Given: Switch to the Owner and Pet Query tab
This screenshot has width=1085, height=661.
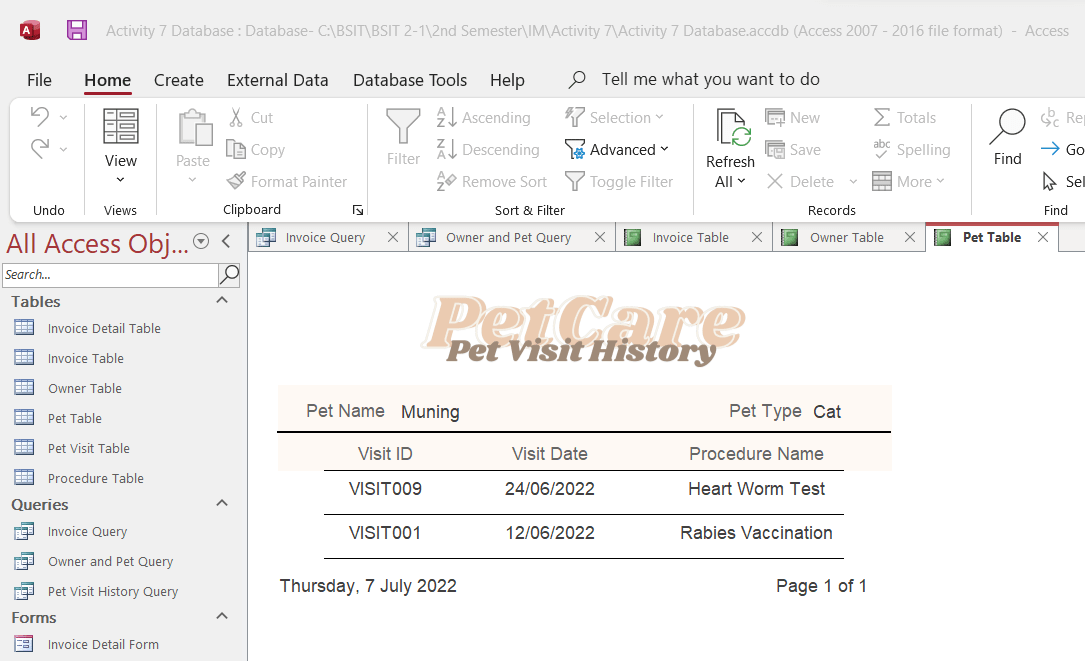Looking at the screenshot, I should point(508,238).
